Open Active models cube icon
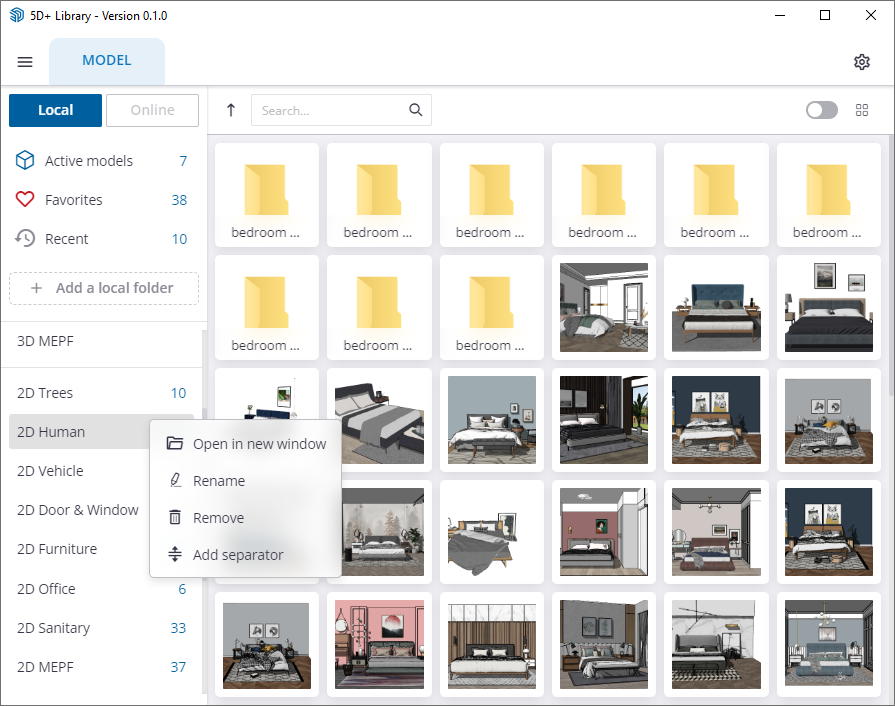 [x=25, y=161]
